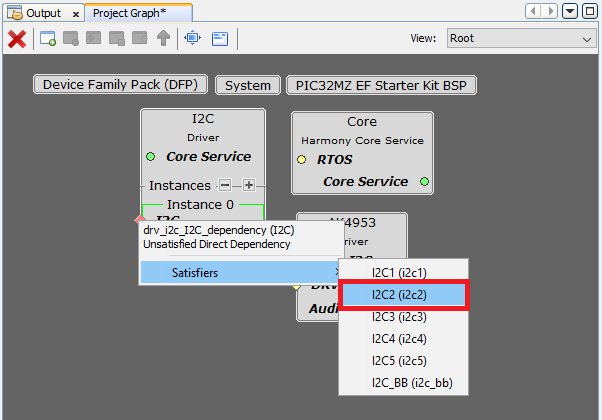Image resolution: width=602 pixels, height=420 pixels.
Task: Click the red X delete component icon
Action: coord(17,39)
